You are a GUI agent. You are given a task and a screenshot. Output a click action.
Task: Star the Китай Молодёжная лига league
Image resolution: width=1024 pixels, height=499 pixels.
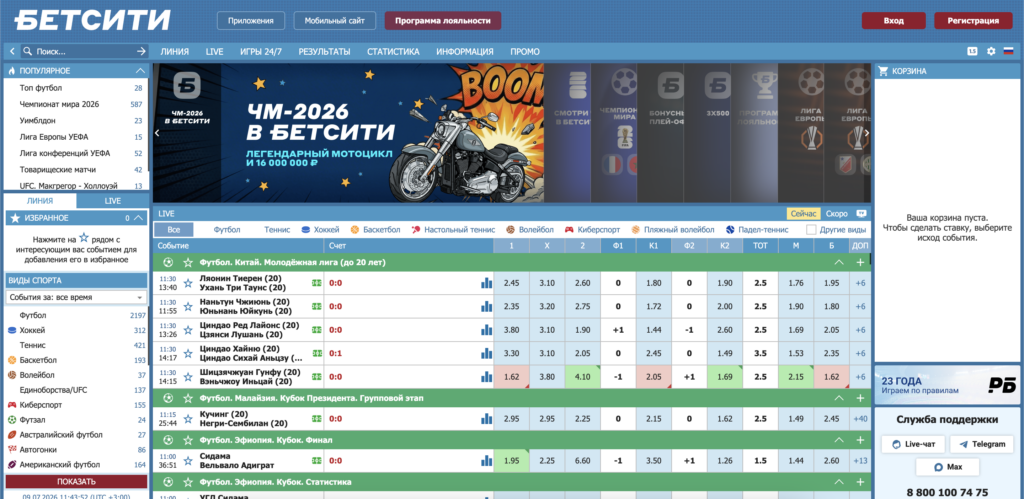pos(188,262)
